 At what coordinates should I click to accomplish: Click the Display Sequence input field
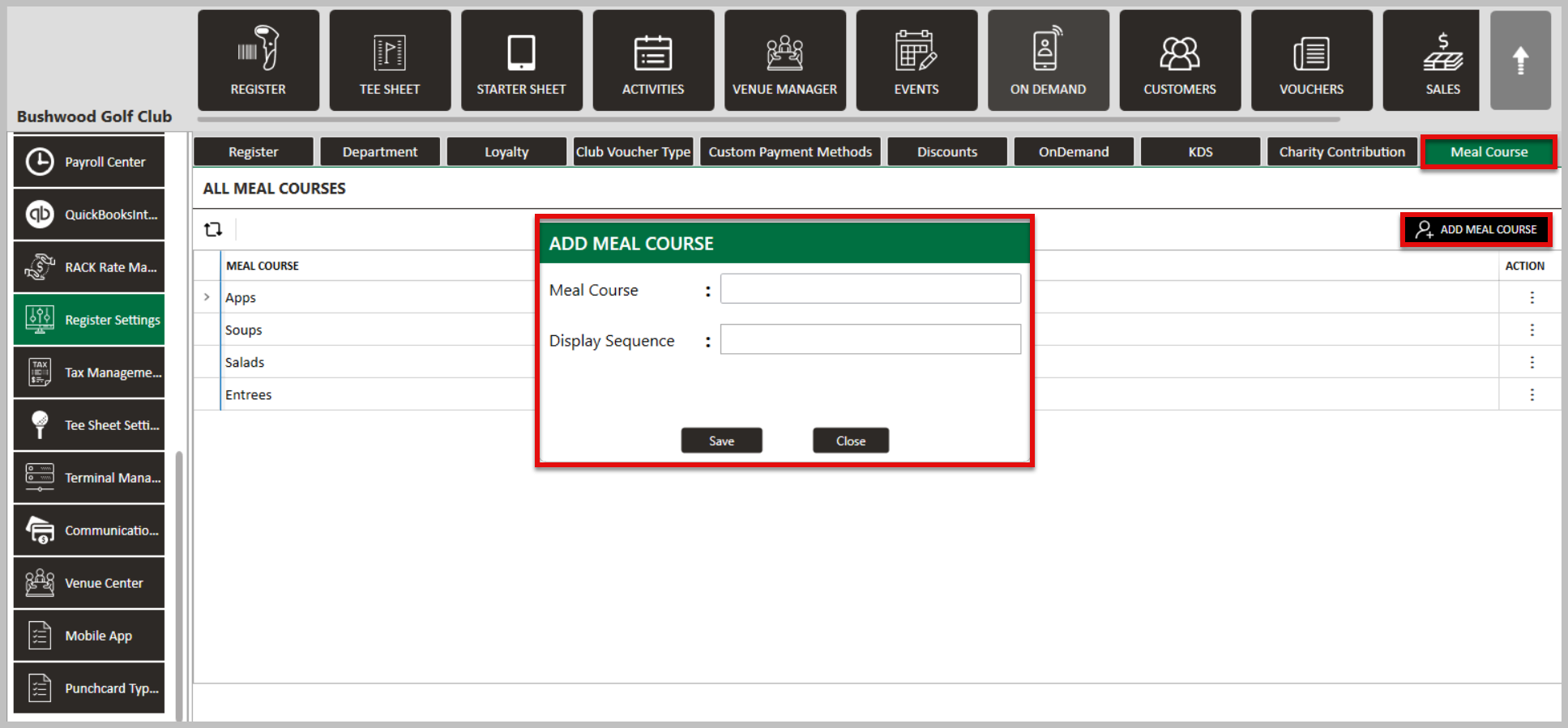870,339
